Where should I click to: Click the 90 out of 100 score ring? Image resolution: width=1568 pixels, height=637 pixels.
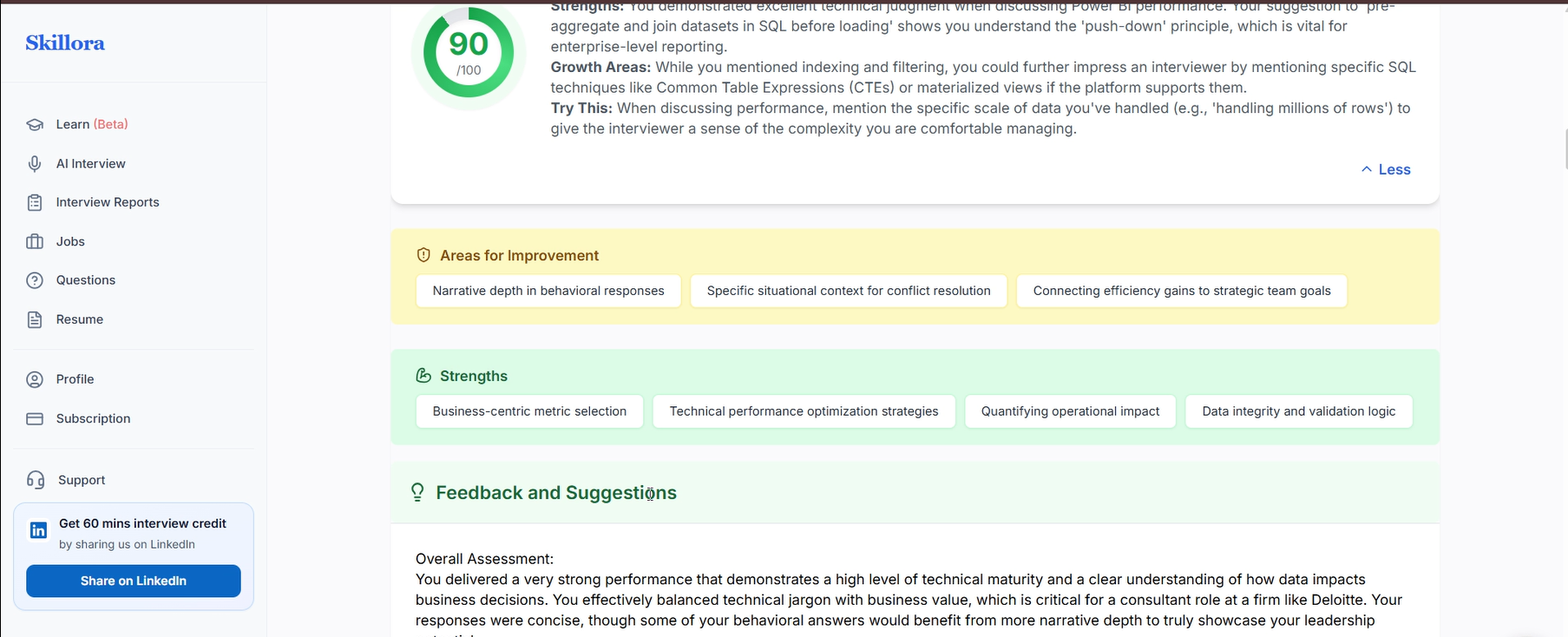pos(469,53)
